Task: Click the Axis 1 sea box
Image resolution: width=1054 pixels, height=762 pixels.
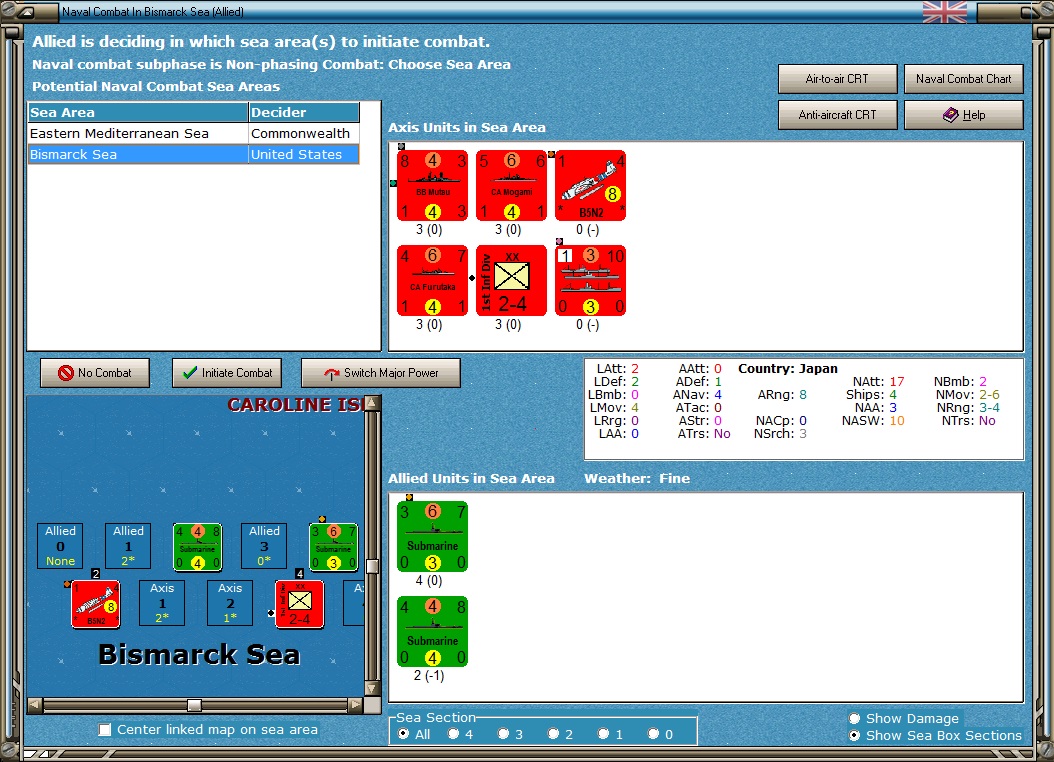Action: click(x=162, y=603)
